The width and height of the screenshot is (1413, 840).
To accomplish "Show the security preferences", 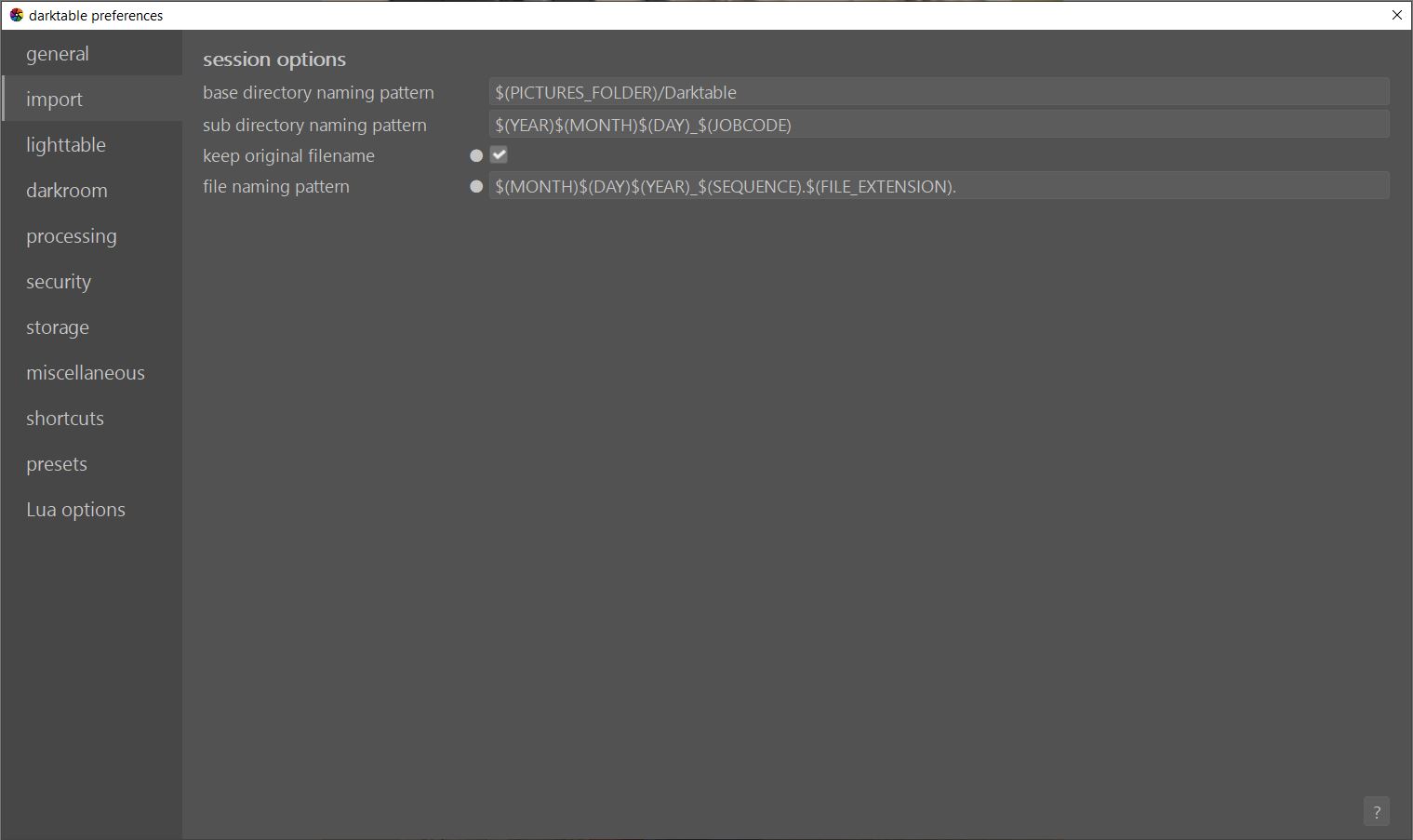I will click(91, 282).
